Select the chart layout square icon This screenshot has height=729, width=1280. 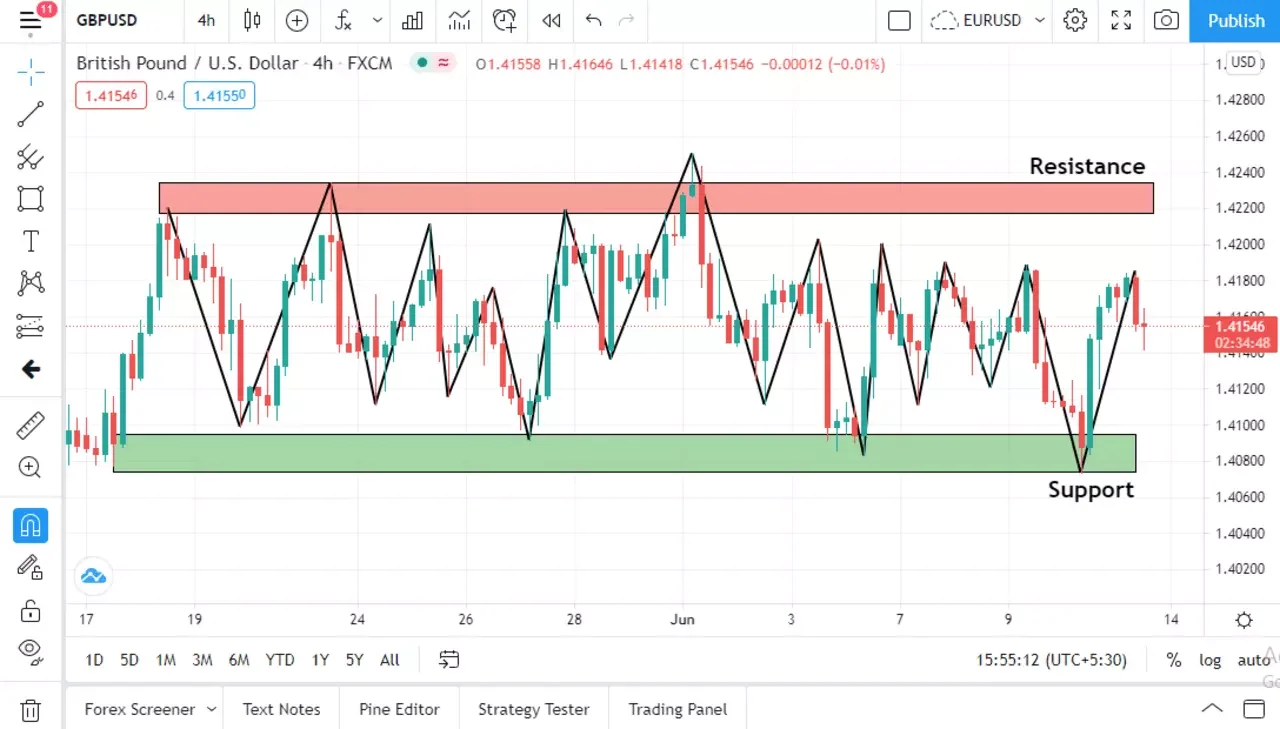point(899,20)
